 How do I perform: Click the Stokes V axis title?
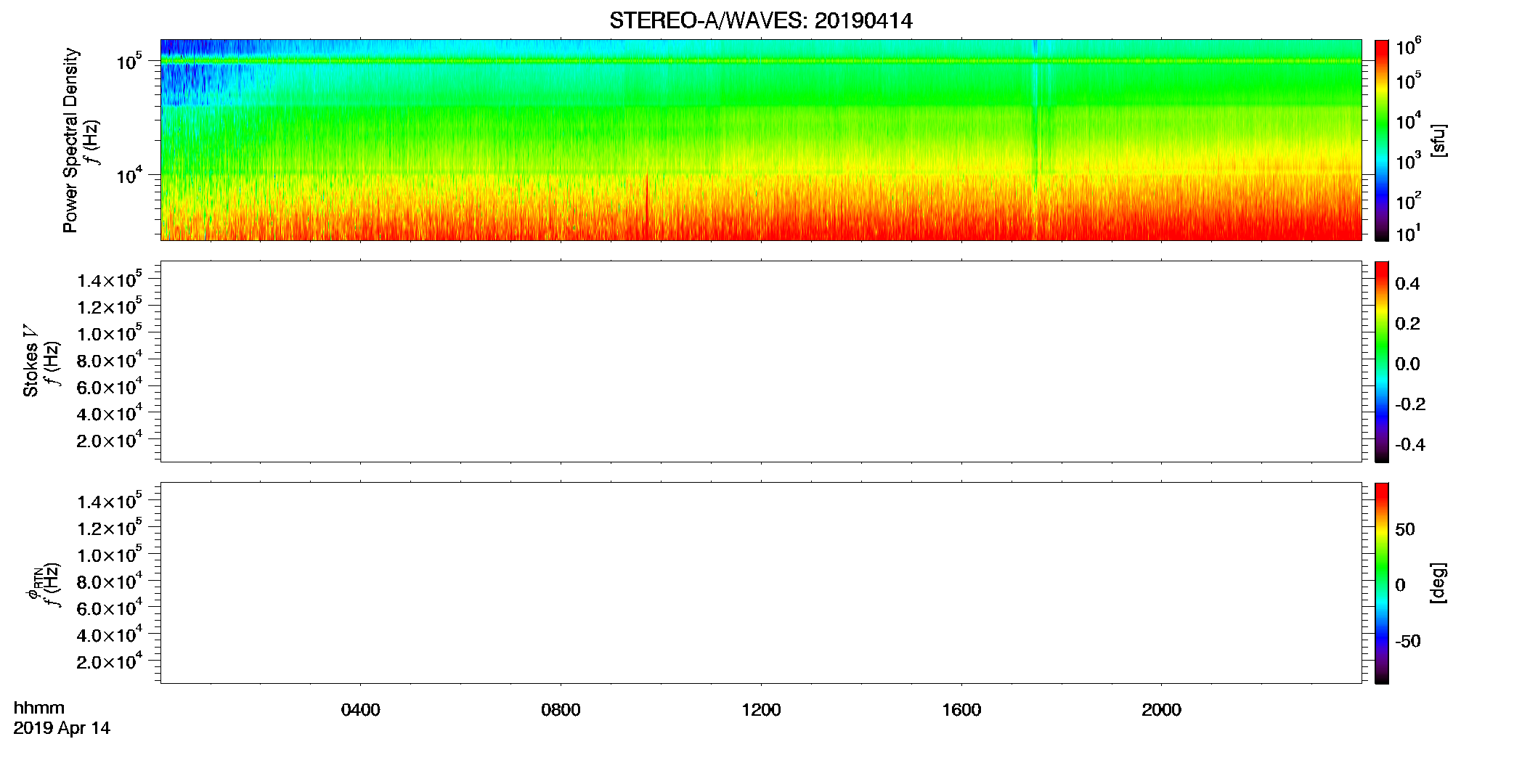(31, 361)
